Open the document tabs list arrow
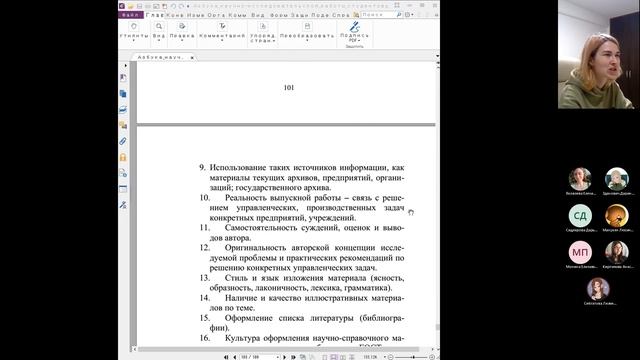Image resolution: width=640 pixels, height=360 pixels. [437, 56]
